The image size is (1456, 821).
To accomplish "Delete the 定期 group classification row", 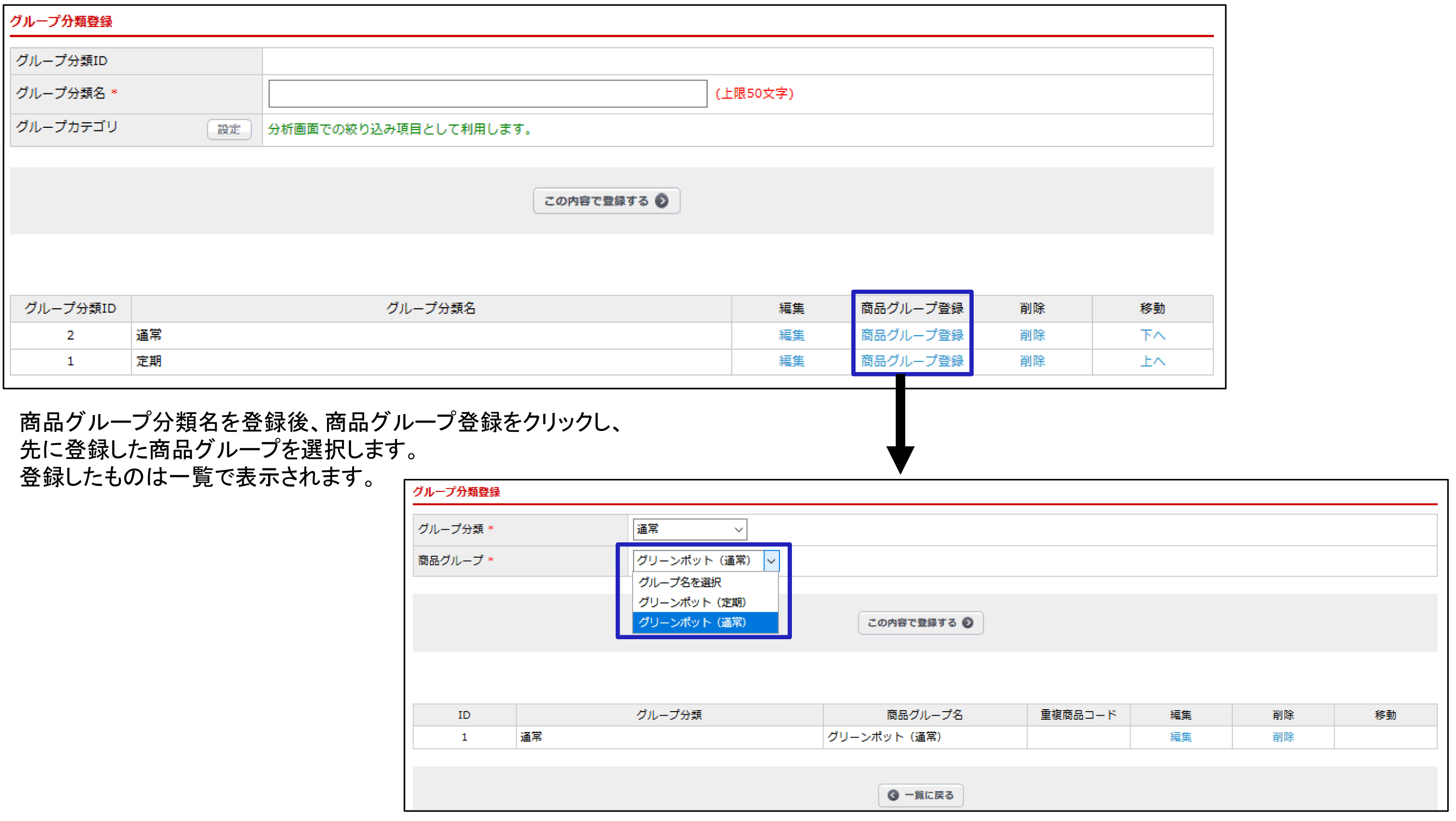I will (1032, 361).
